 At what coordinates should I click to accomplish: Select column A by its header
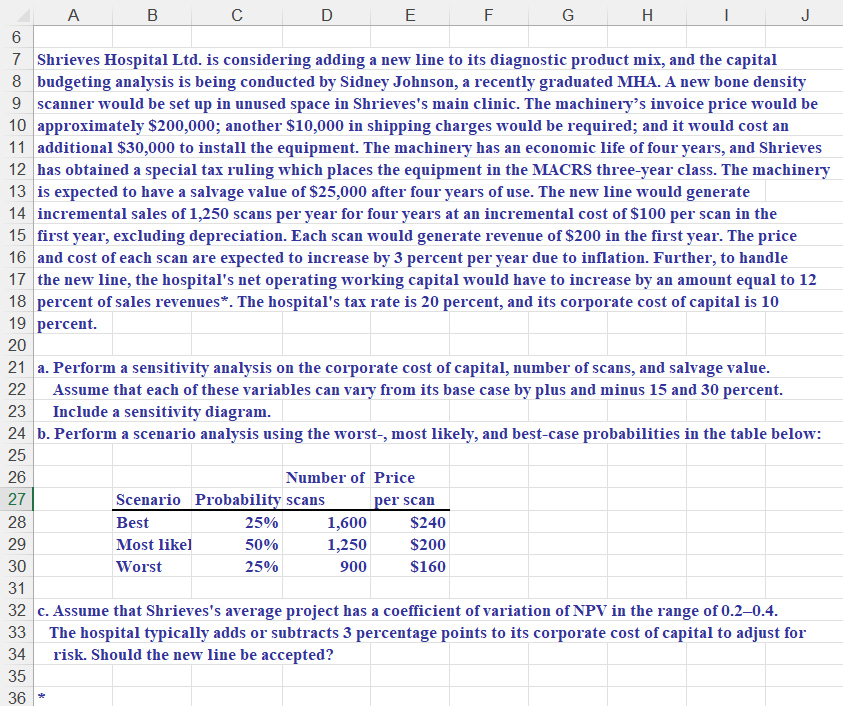73,14
